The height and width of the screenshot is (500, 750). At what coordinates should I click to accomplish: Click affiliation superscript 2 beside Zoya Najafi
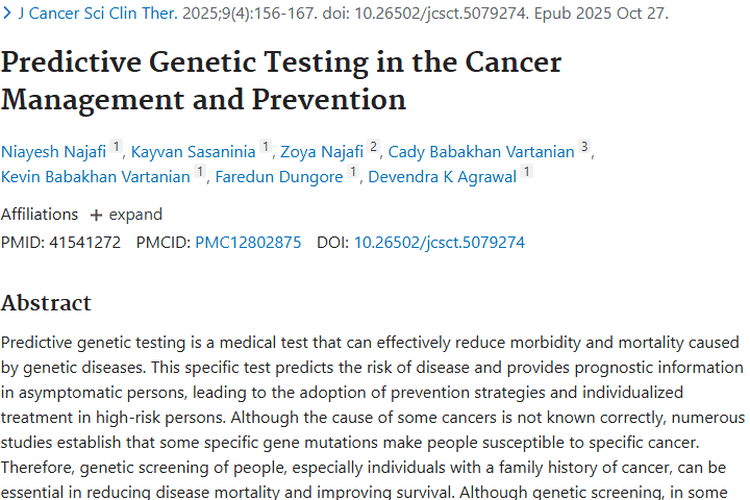[x=373, y=148]
